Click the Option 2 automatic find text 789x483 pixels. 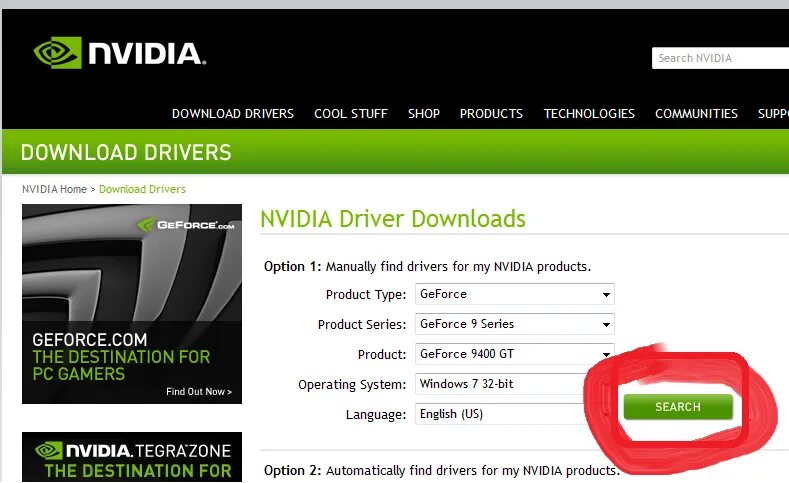tap(442, 470)
